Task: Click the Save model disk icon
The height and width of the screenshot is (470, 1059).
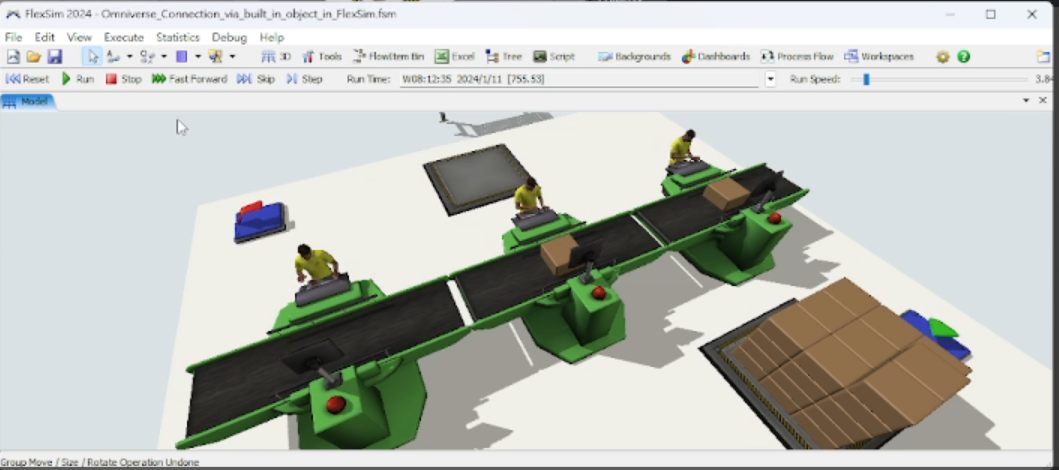Action: pos(54,57)
